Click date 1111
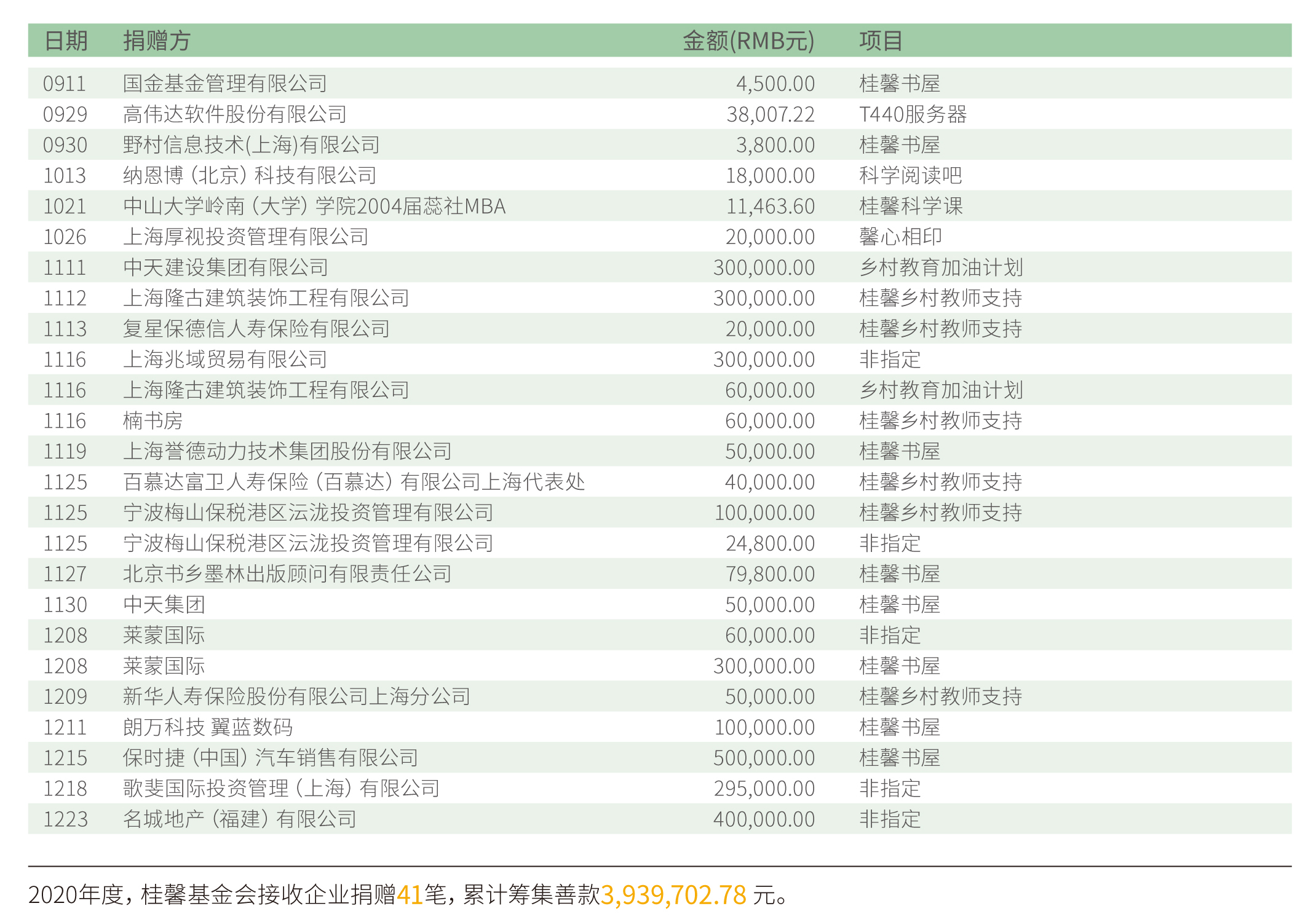This screenshot has height=922, width=1316. click(65, 267)
